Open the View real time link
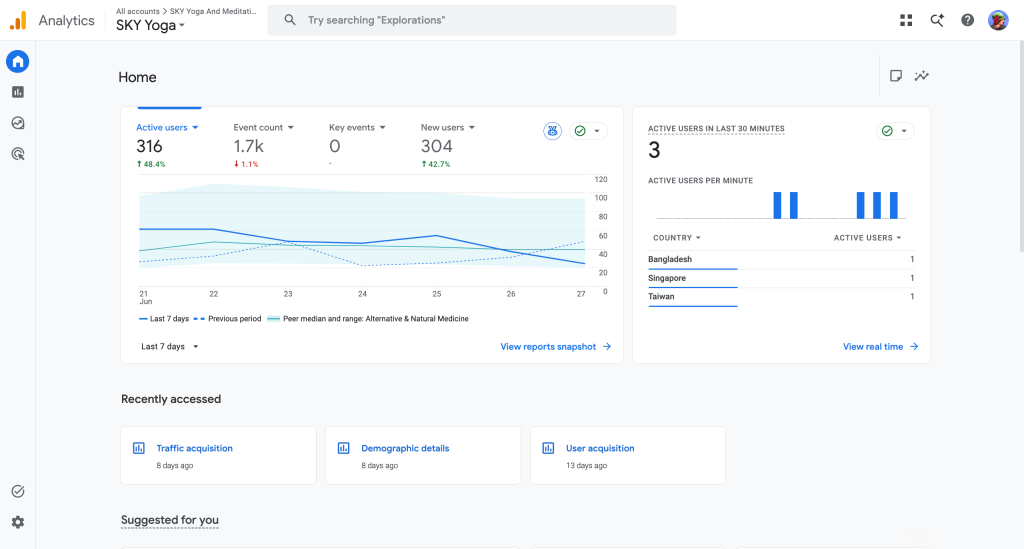1024x549 pixels. click(x=880, y=347)
